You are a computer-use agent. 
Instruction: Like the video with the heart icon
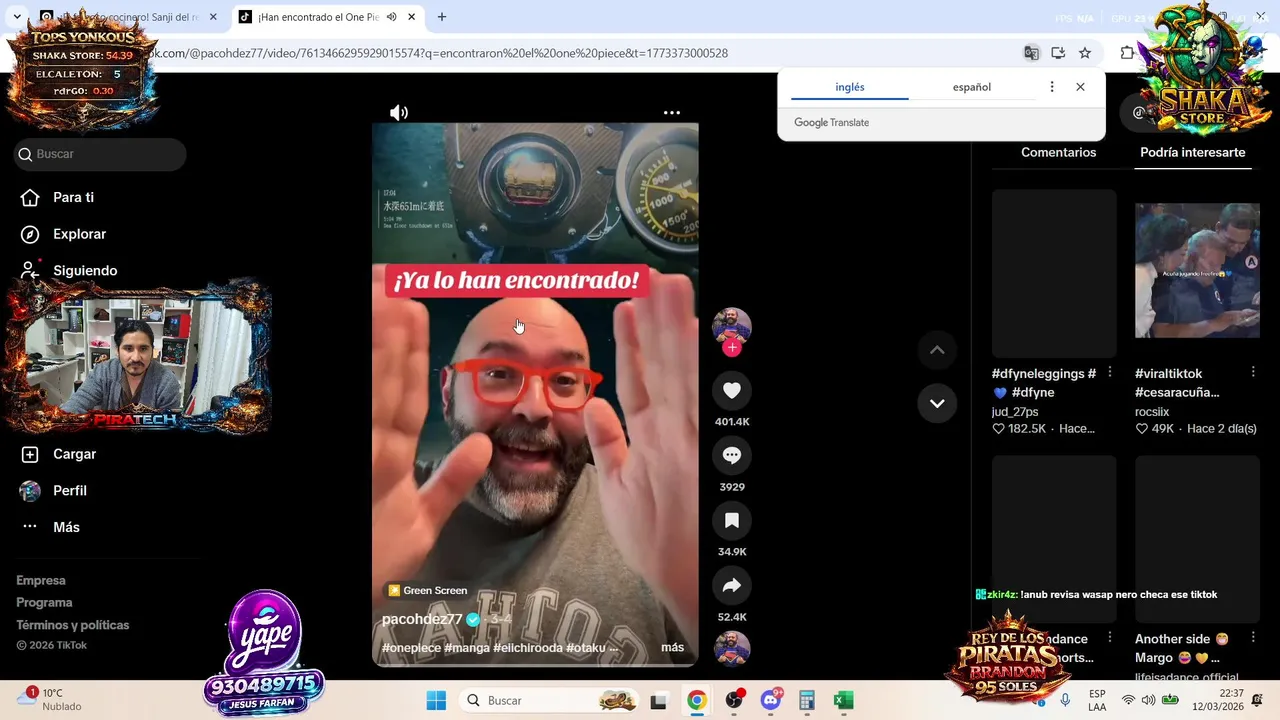732,390
